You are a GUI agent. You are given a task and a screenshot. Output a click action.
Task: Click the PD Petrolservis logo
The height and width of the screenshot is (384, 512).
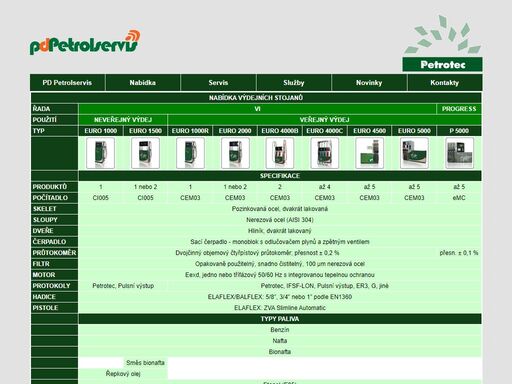[x=85, y=42]
